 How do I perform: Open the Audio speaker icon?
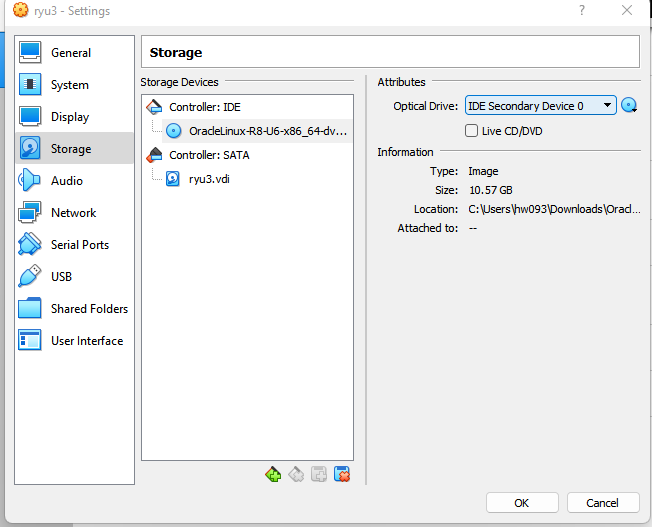tap(29, 180)
